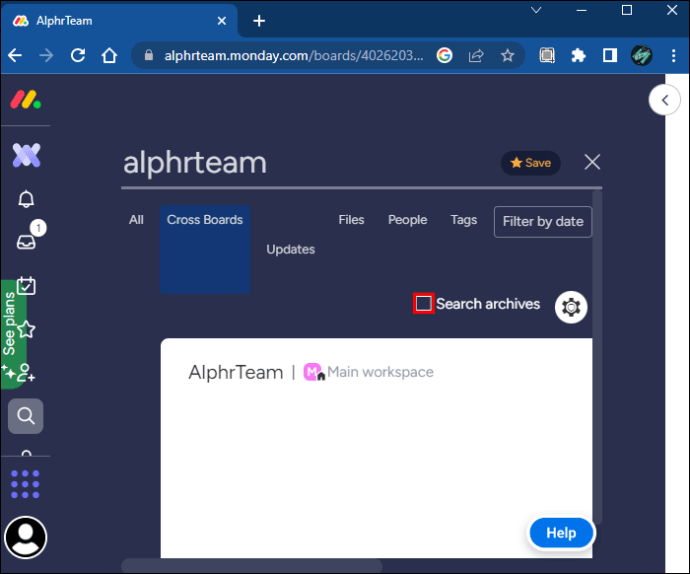Open the user profile avatar
The width and height of the screenshot is (690, 574).
[x=26, y=537]
